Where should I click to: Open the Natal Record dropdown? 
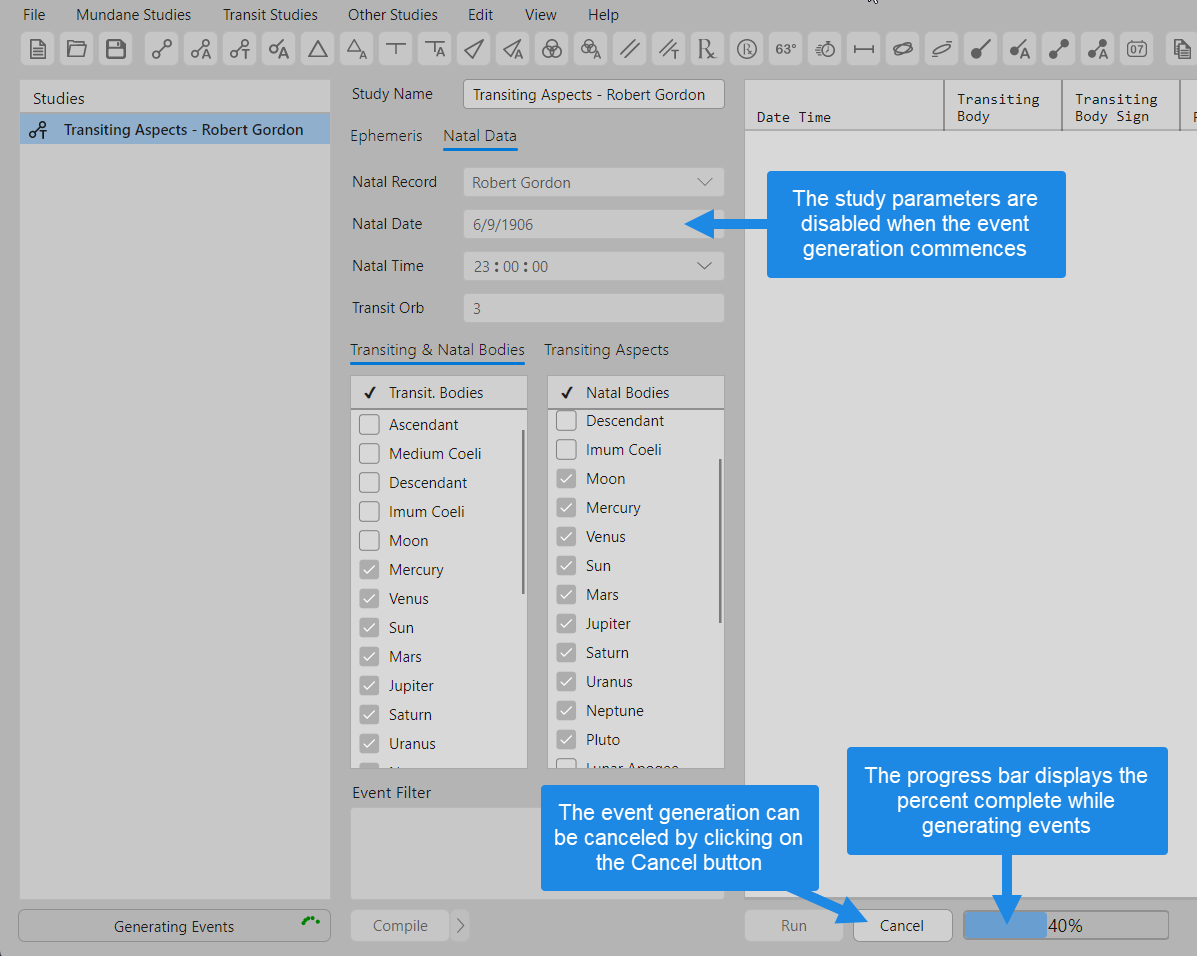pos(704,183)
